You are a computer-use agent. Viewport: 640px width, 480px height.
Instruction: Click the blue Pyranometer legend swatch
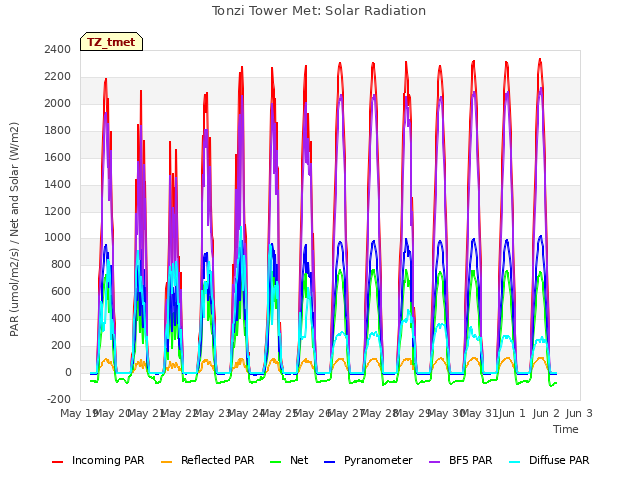point(329,462)
